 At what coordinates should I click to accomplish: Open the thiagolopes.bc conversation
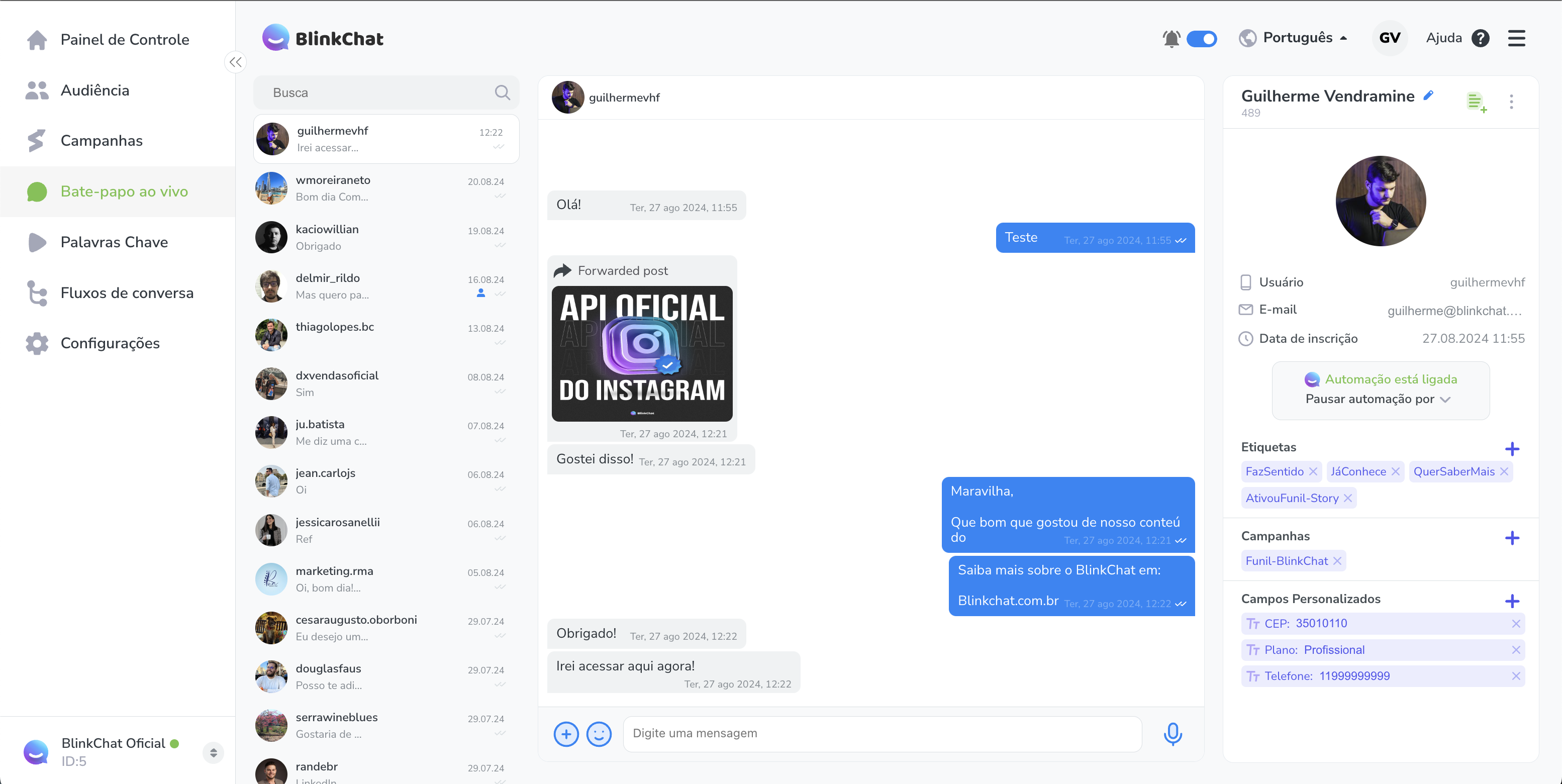click(385, 335)
